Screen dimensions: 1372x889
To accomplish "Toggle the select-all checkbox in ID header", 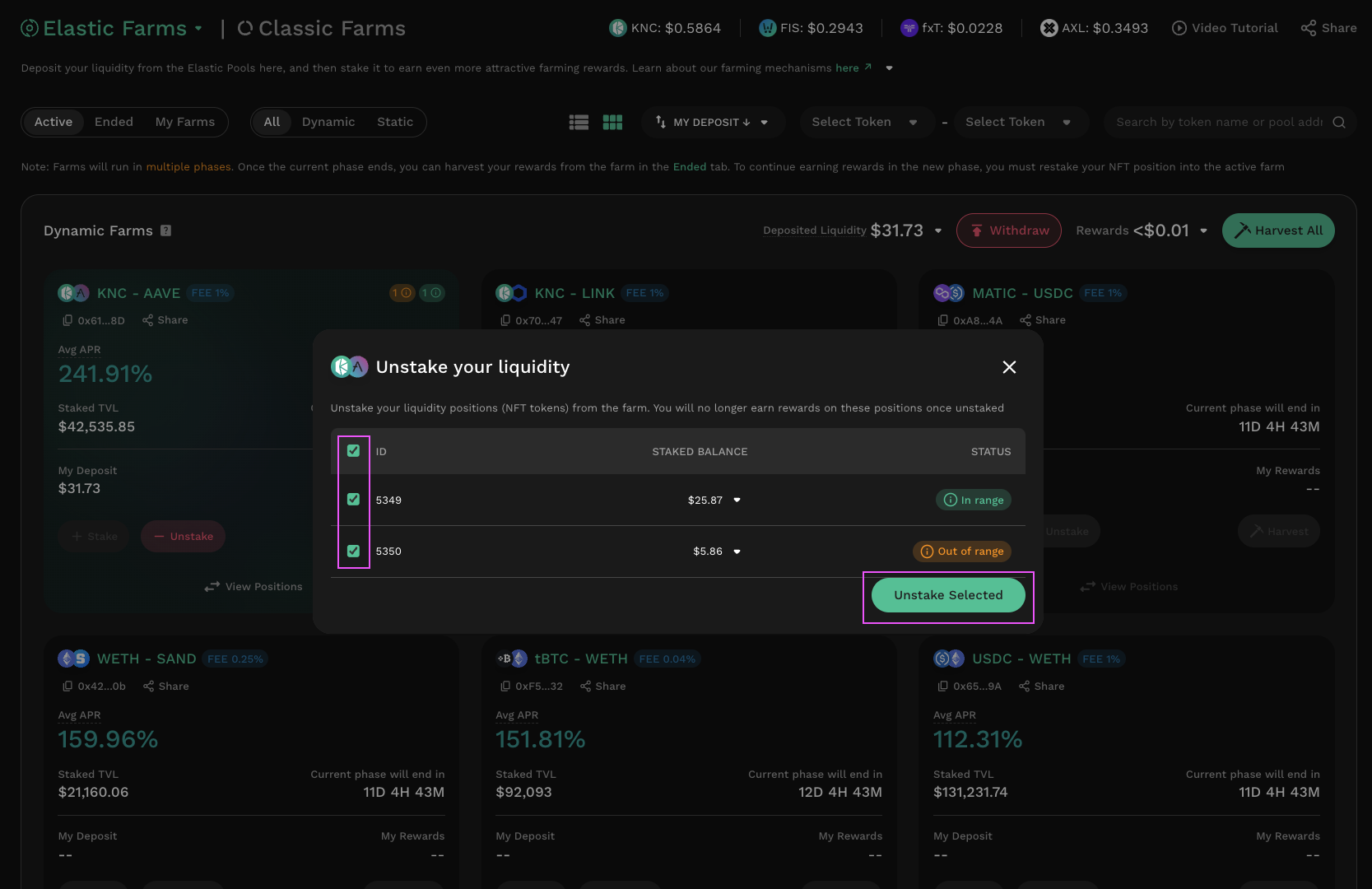I will [353, 451].
